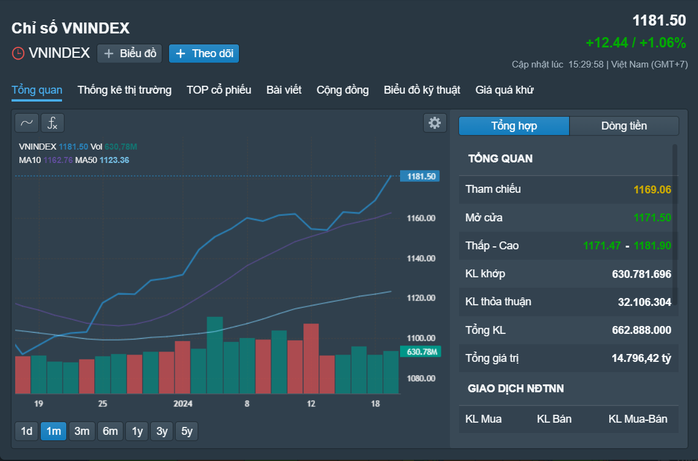
Task: Click the Biểu đồ add button
Action: pyautogui.click(x=130, y=53)
